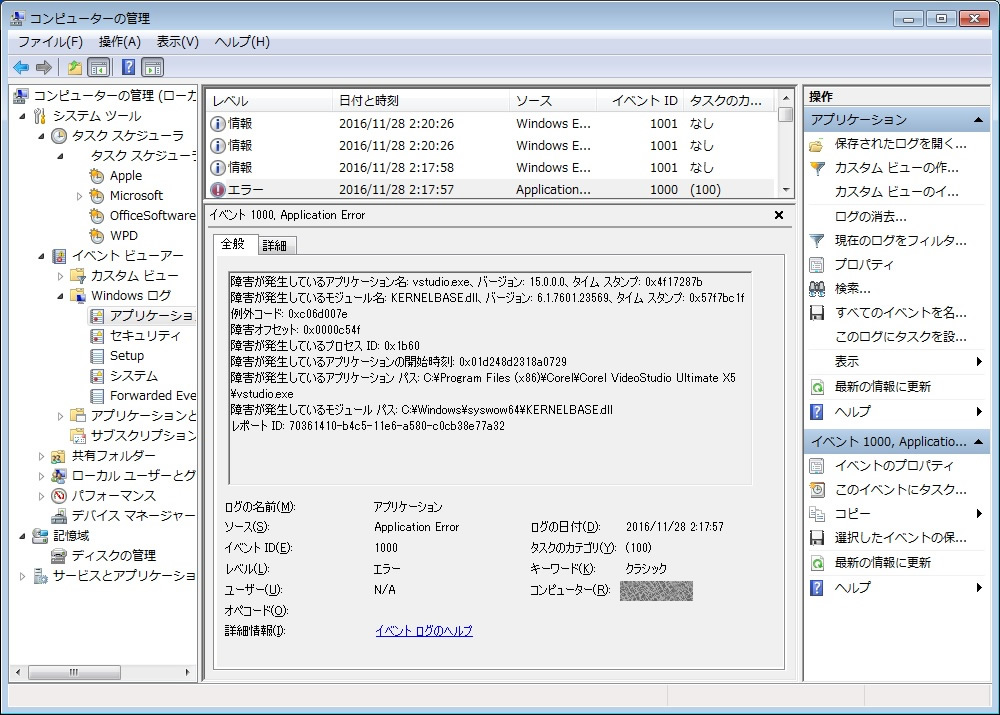This screenshot has height=715, width=1000.
Task: Click the blue Help toolbar icon
Action: coord(128,67)
